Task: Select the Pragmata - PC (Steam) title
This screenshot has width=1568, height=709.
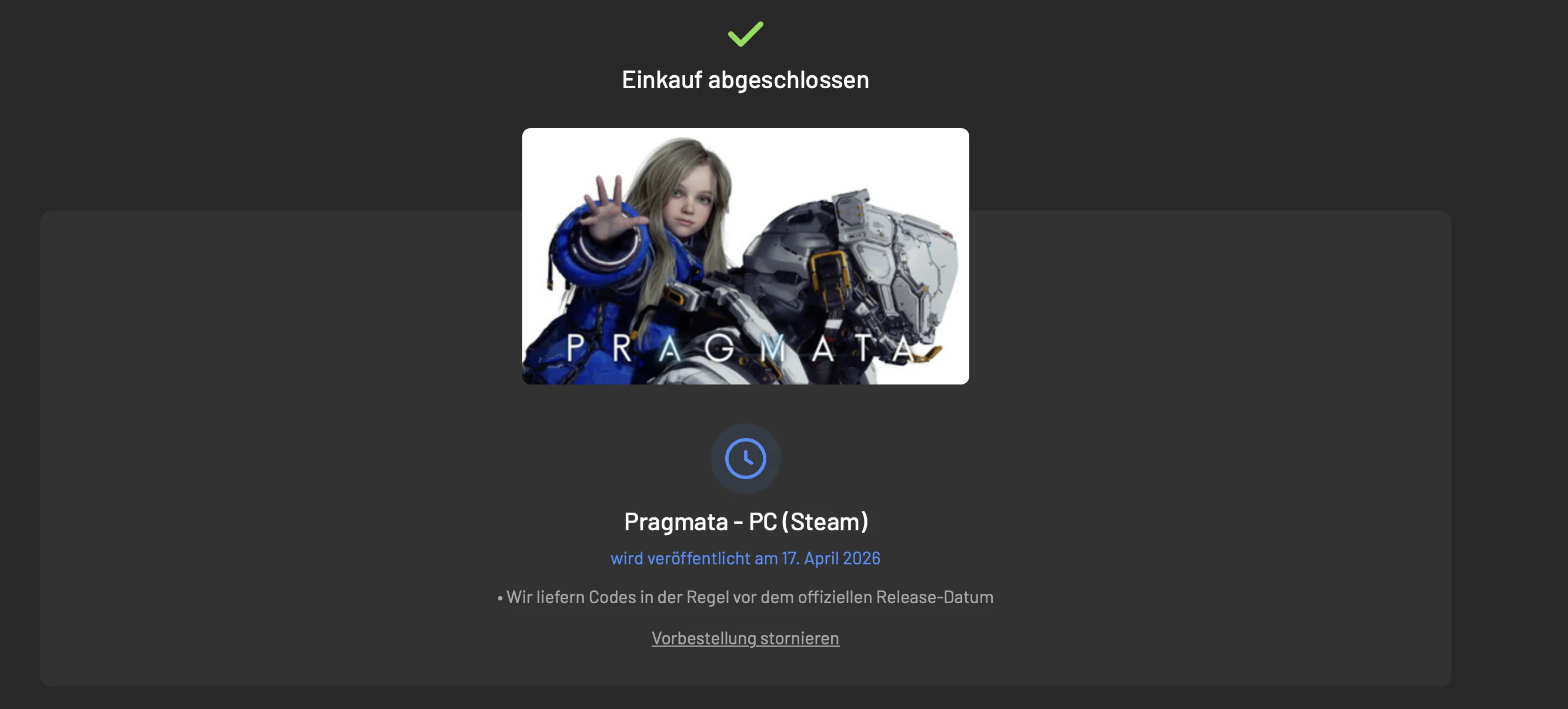Action: [746, 521]
